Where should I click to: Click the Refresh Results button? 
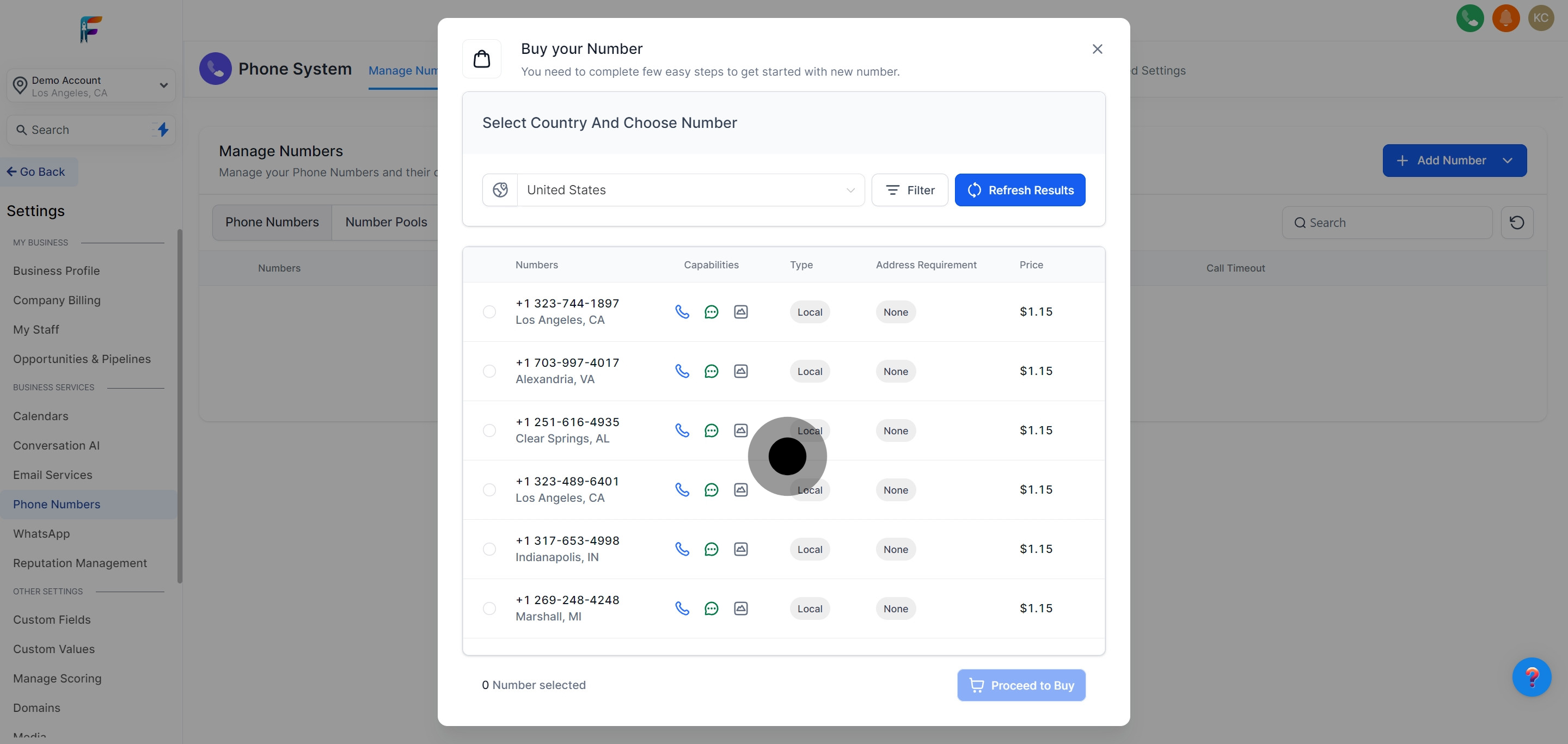tap(1020, 190)
